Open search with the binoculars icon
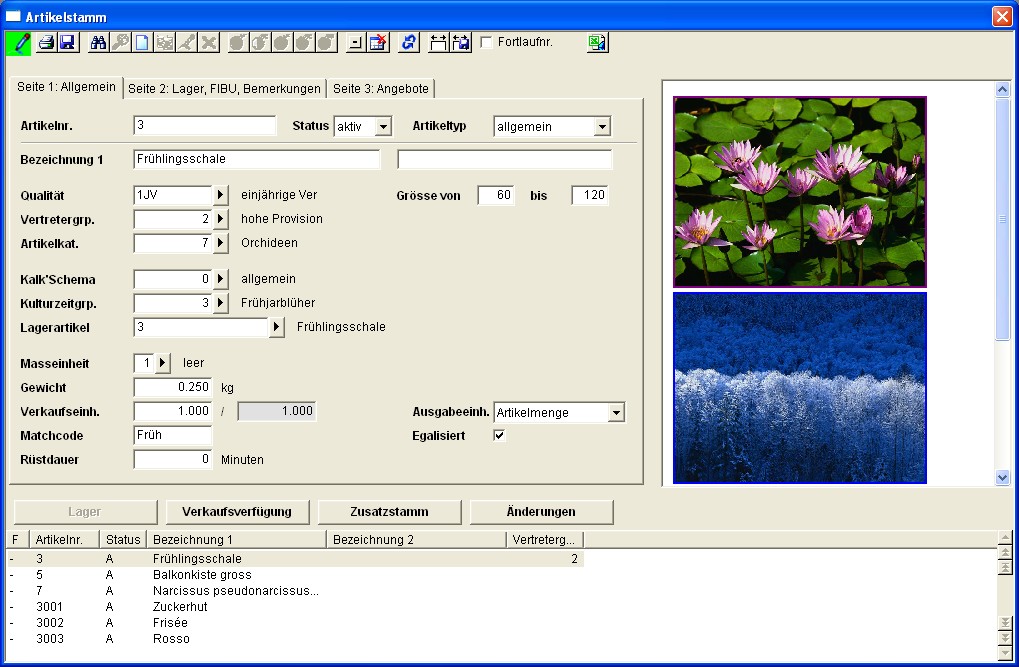 pos(98,43)
